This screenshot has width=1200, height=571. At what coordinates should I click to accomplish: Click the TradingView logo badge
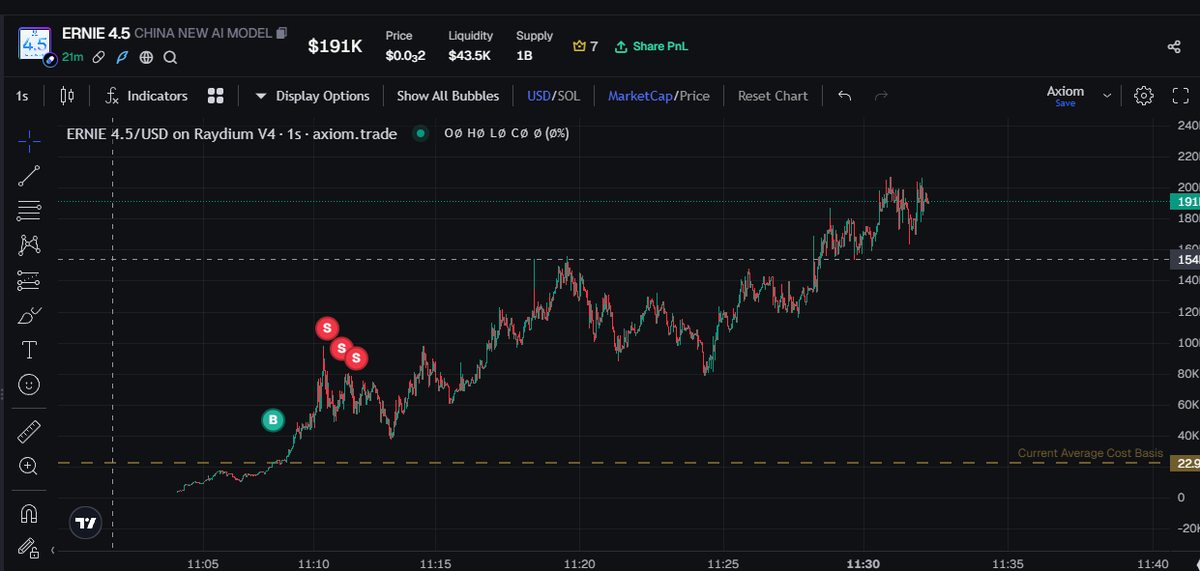86,522
